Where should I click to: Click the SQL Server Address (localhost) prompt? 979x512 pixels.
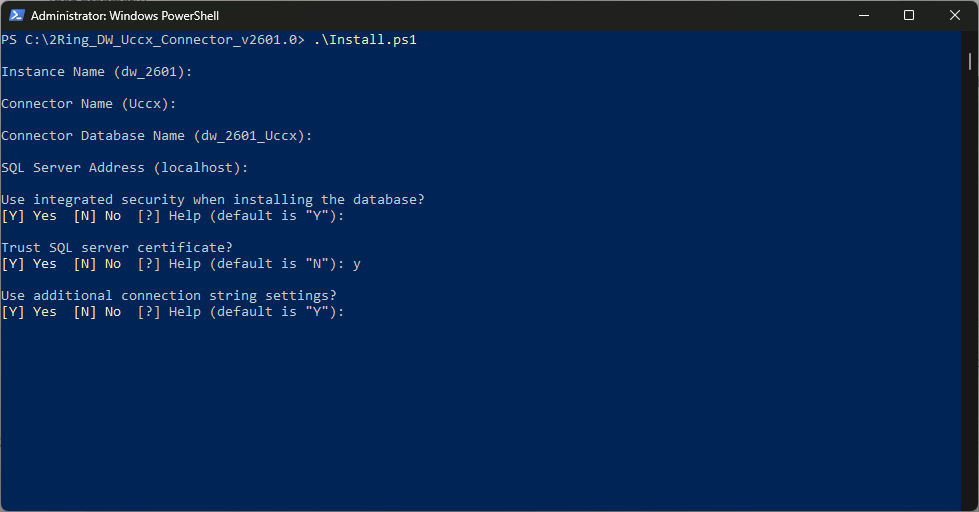pyautogui.click(x=125, y=168)
